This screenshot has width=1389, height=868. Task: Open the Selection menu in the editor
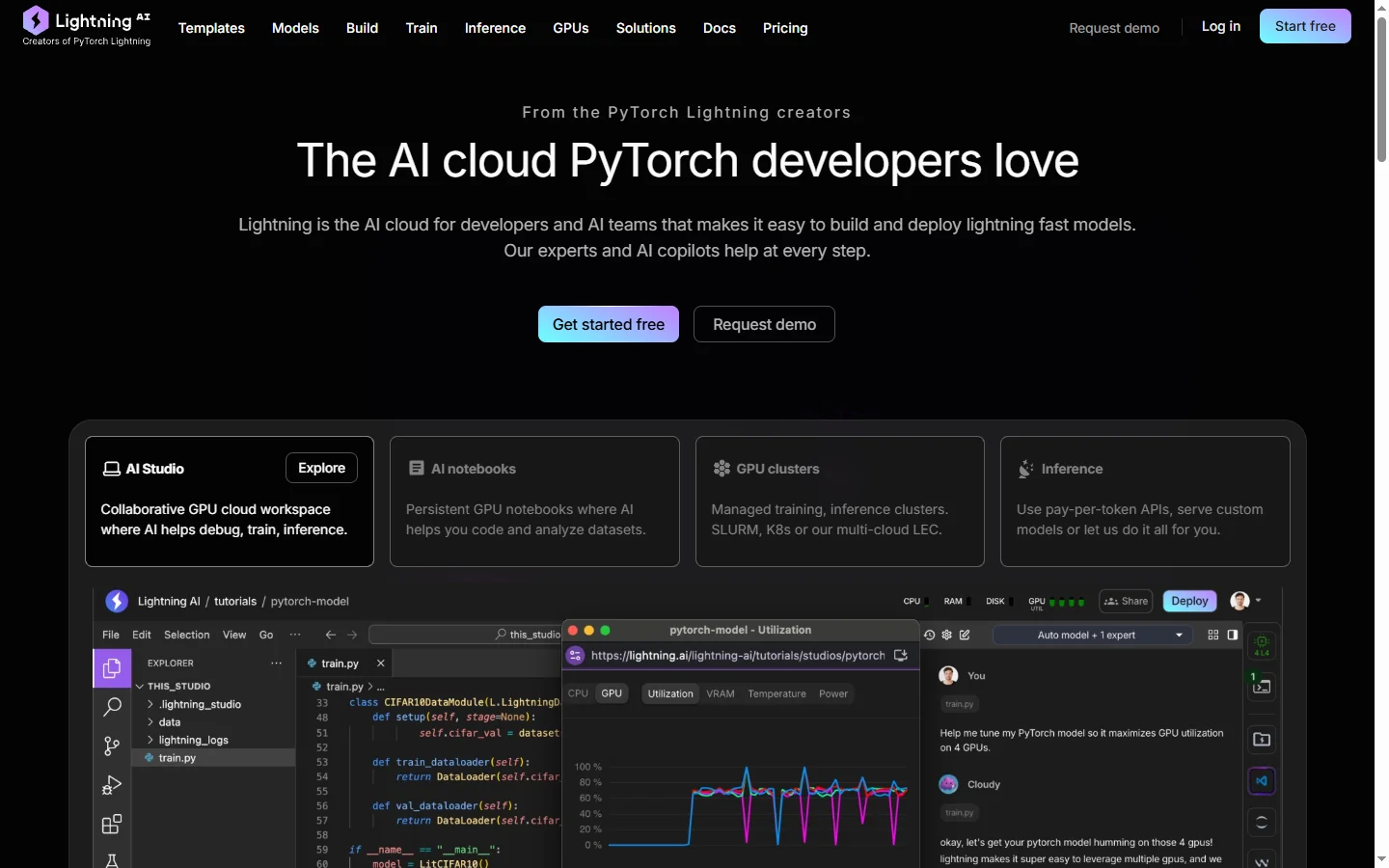[x=187, y=635]
